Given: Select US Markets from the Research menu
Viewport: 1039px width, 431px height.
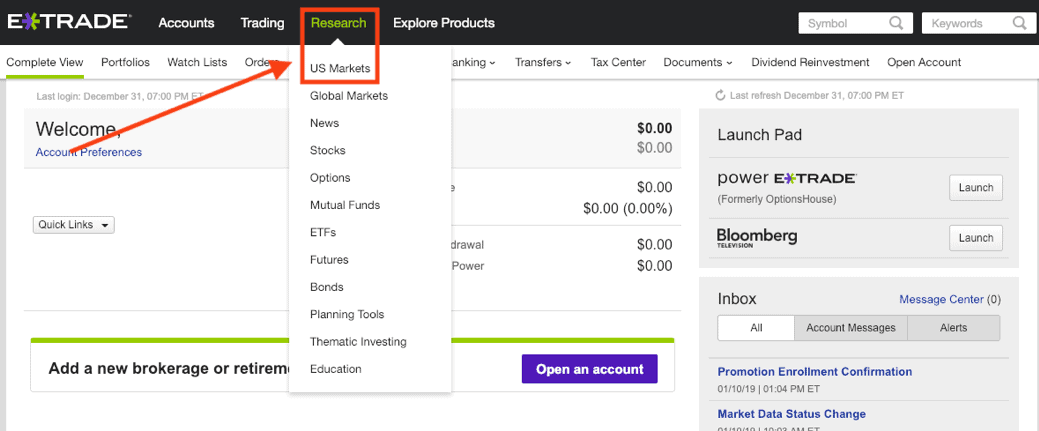Looking at the screenshot, I should pyautogui.click(x=340, y=68).
